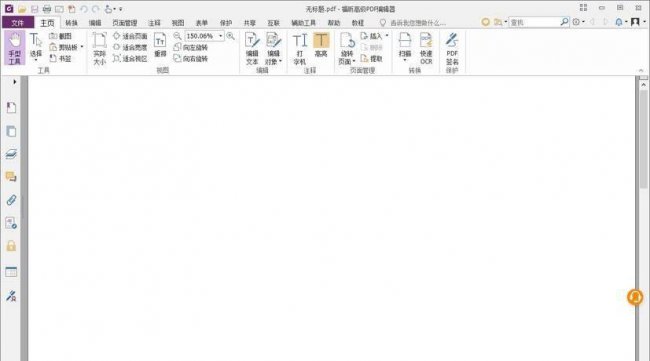Click the vertical scrollbar thumb
Image resolution: width=650 pixels, height=361 pixels.
coord(643,139)
